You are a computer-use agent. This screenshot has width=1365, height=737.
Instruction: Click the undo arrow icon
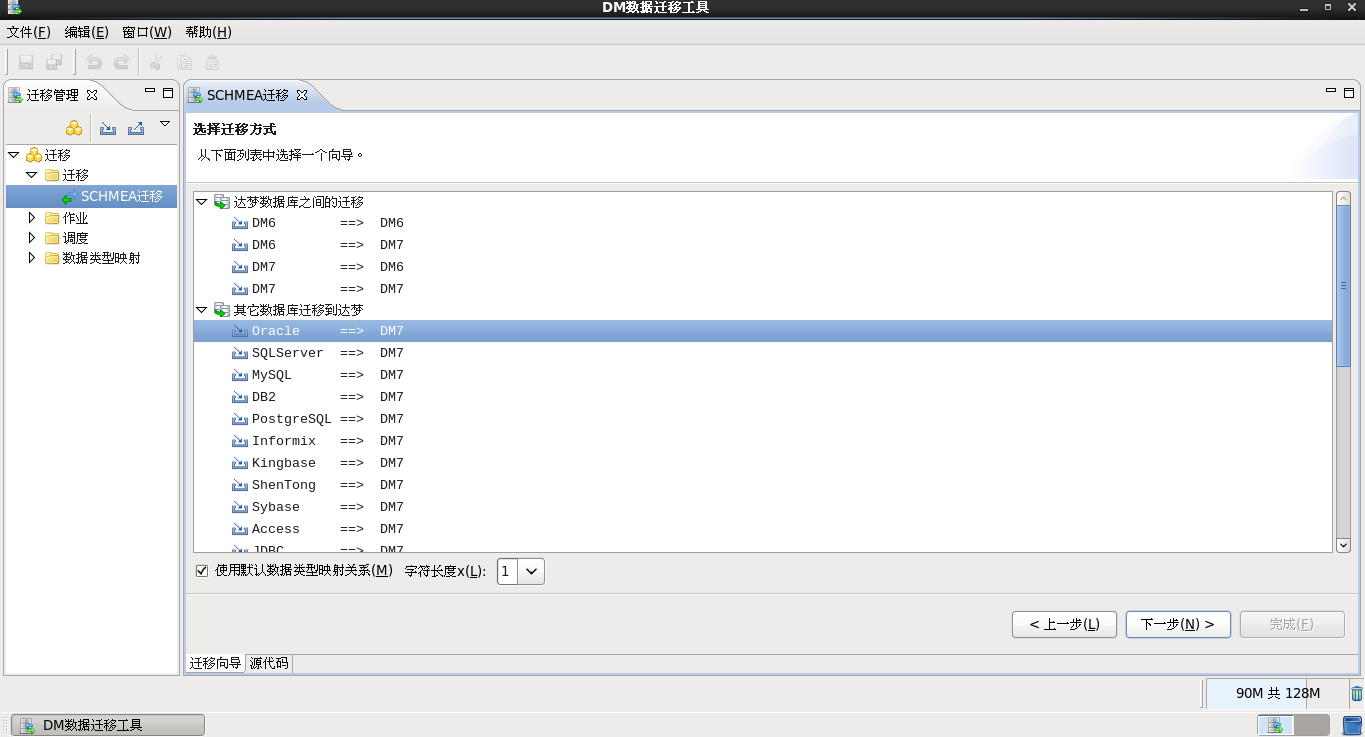tap(94, 62)
